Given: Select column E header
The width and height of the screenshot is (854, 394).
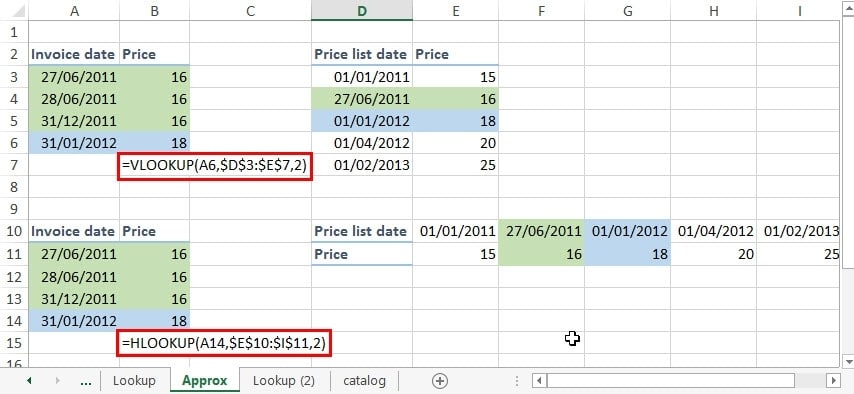Looking at the screenshot, I should tap(455, 10).
